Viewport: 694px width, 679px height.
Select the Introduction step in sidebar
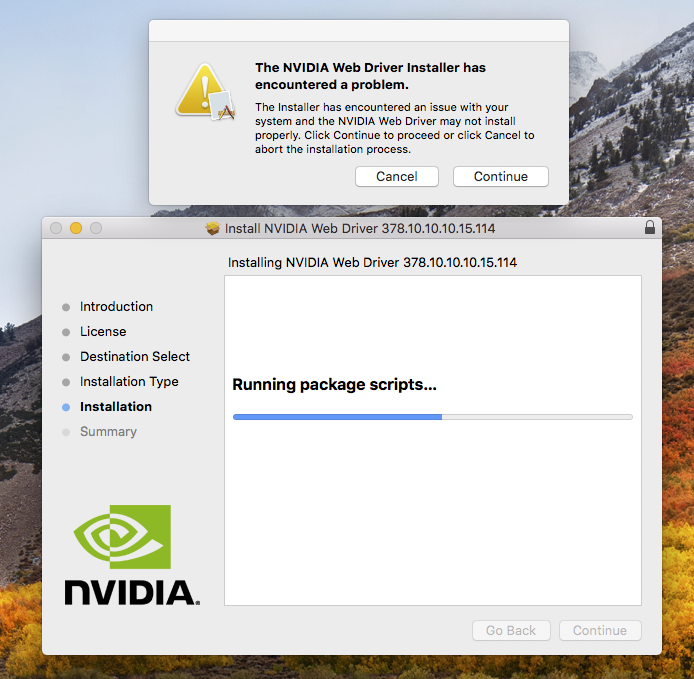tap(116, 306)
